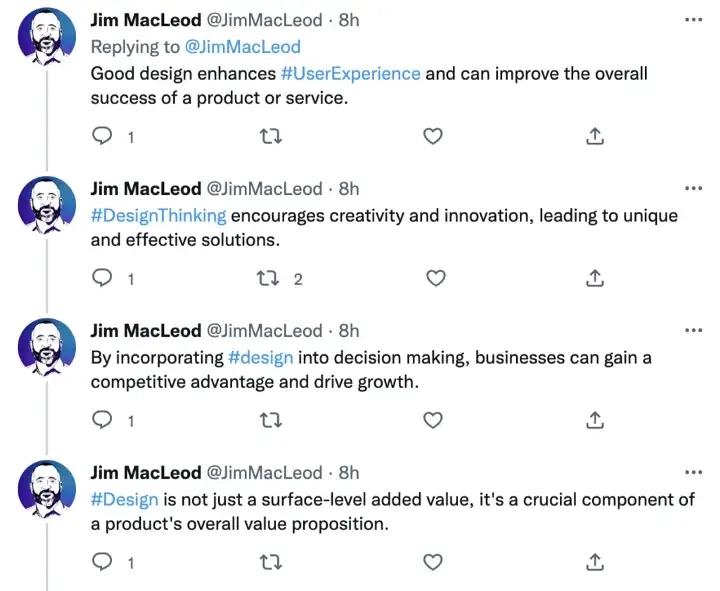Image resolution: width=720 pixels, height=591 pixels.
Task: Retweet the DesignThinking tweet with 2 retweets
Action: [268, 278]
